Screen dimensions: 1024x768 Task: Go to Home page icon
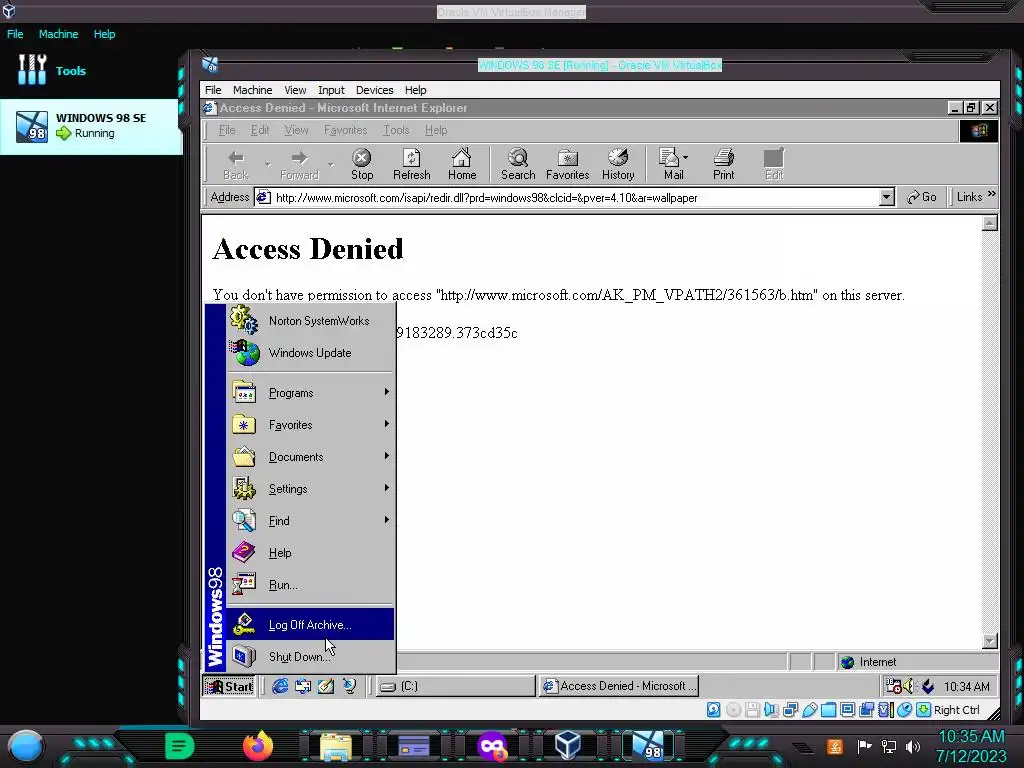(462, 157)
